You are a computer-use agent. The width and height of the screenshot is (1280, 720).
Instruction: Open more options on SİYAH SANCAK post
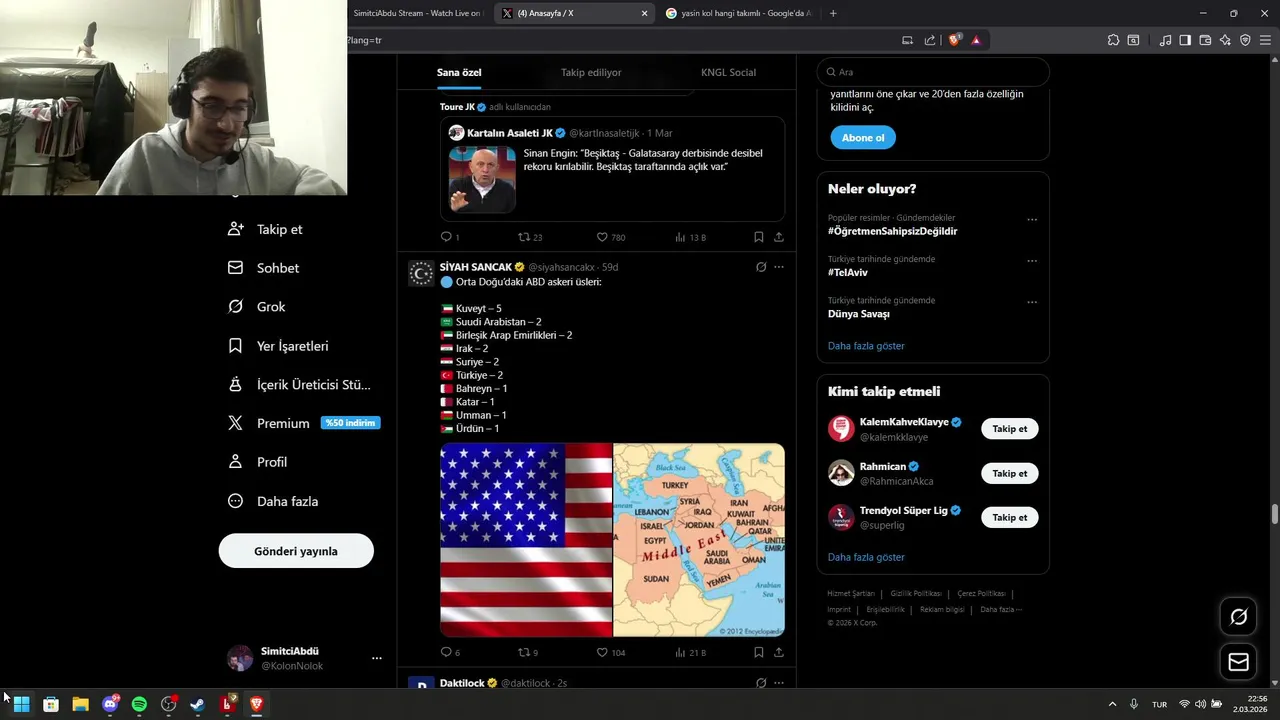(779, 267)
